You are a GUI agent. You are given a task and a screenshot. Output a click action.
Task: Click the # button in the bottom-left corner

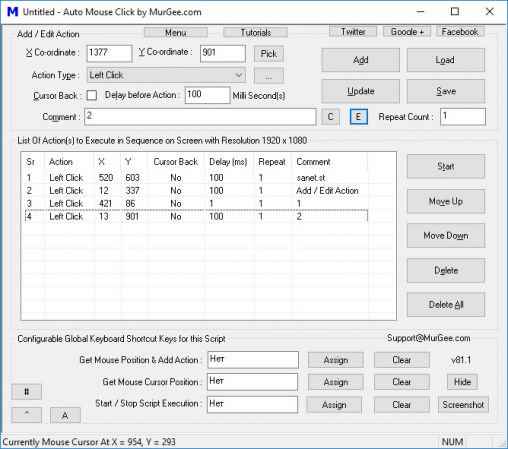[27, 392]
